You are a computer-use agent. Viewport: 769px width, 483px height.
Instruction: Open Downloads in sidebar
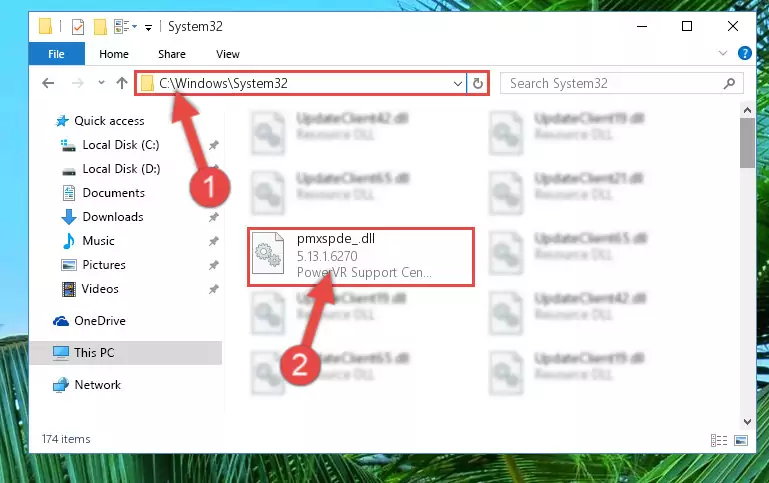tap(113, 217)
